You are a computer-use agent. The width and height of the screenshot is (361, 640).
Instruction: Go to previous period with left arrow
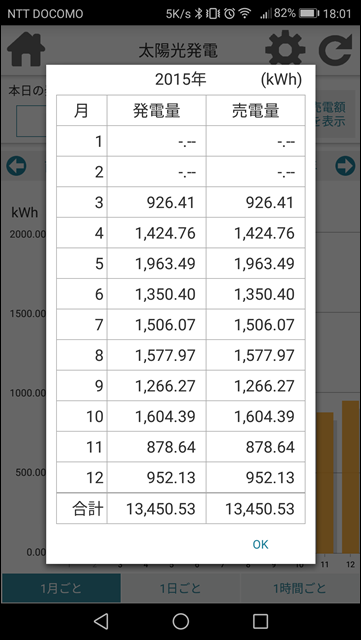click(16, 166)
